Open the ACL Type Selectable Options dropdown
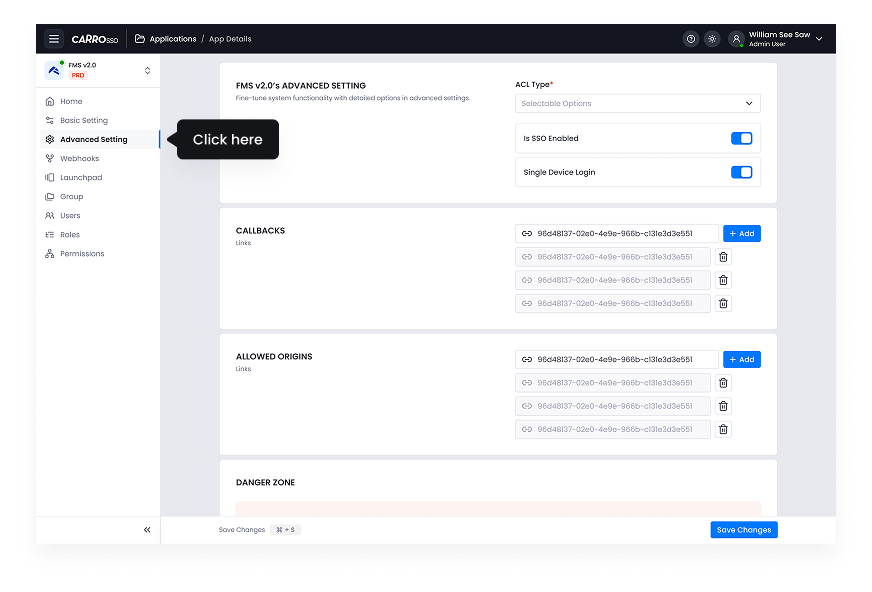The height and width of the screenshot is (592, 872). click(637, 103)
